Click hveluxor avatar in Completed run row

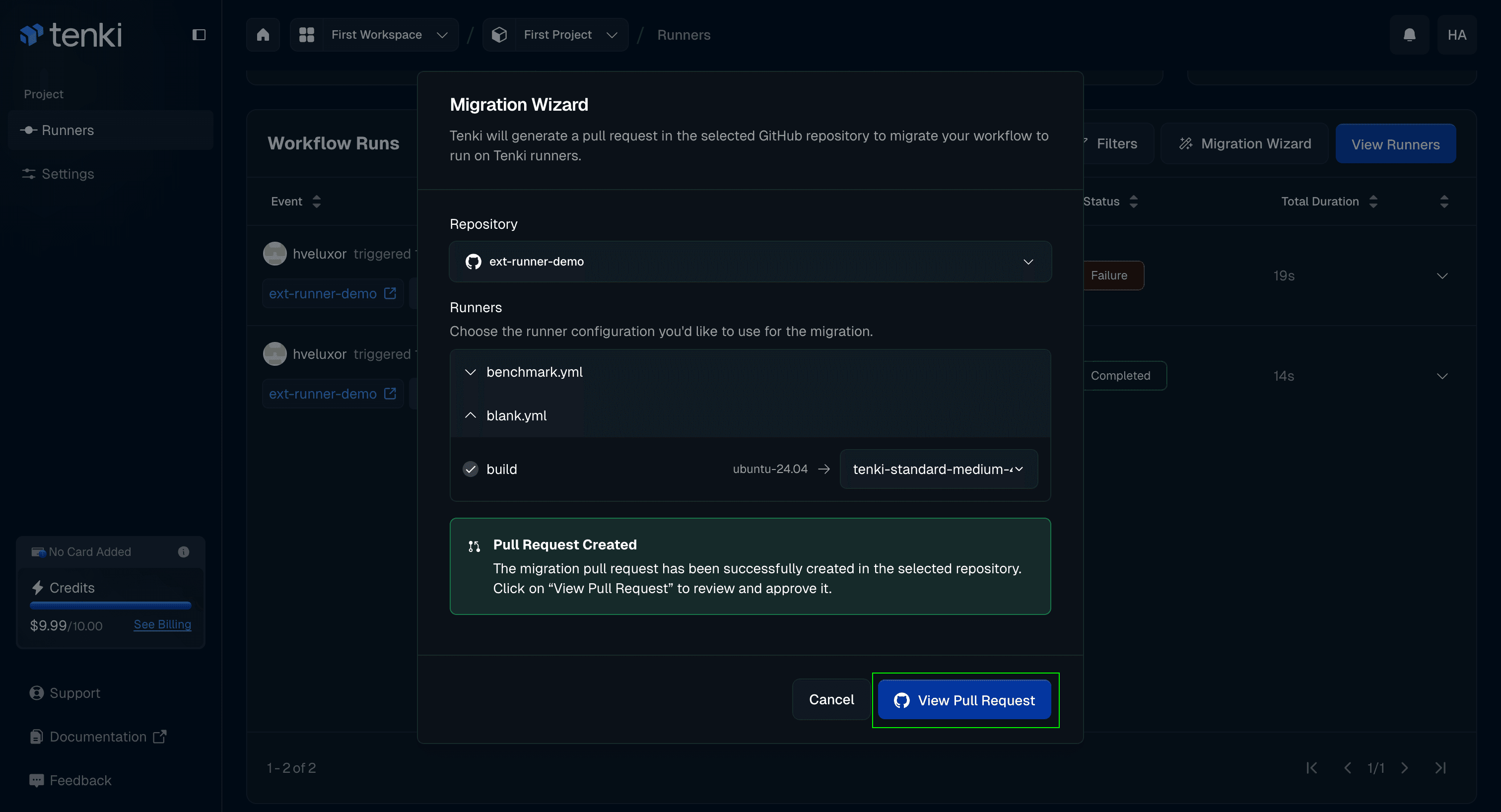[274, 353]
